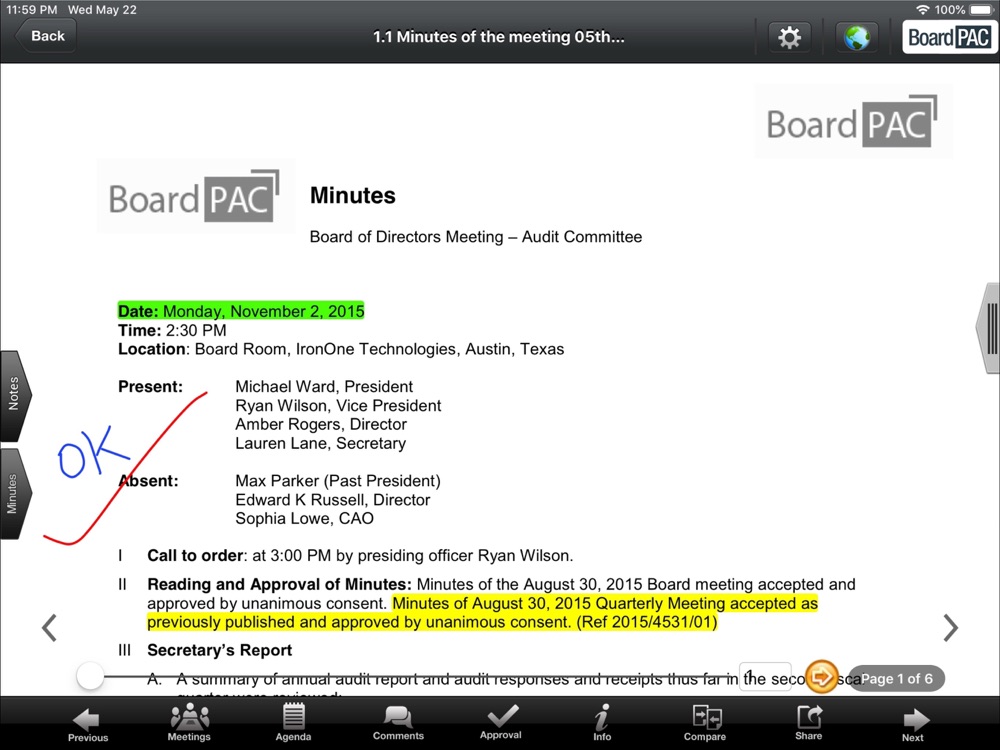The height and width of the screenshot is (750, 1000).
Task: Tap battery indicator in status bar
Action: (982, 10)
